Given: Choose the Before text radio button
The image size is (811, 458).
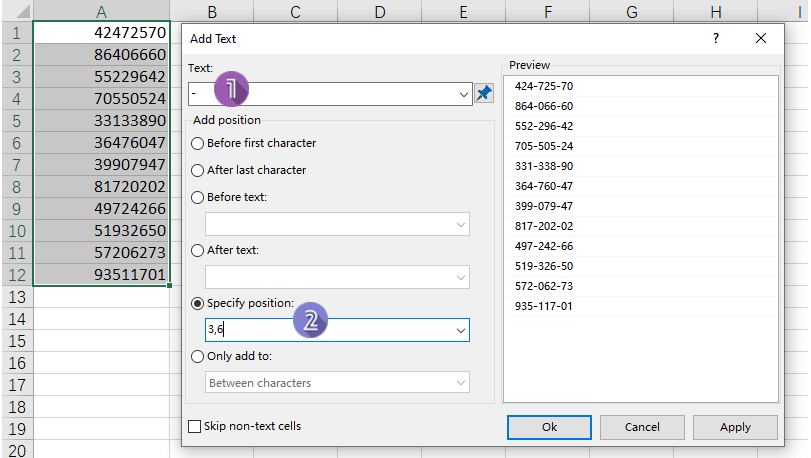Looking at the screenshot, I should click(x=197, y=197).
